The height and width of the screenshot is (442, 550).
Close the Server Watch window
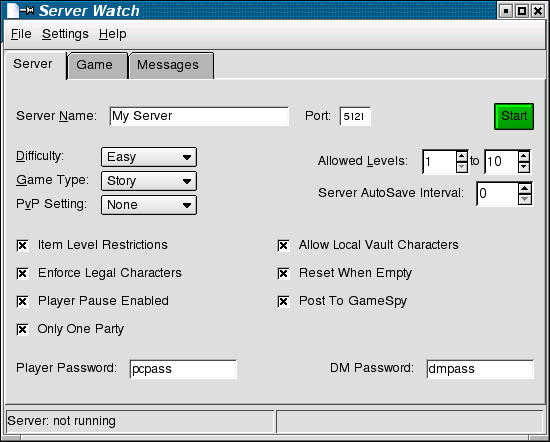pyautogui.click(x=538, y=11)
